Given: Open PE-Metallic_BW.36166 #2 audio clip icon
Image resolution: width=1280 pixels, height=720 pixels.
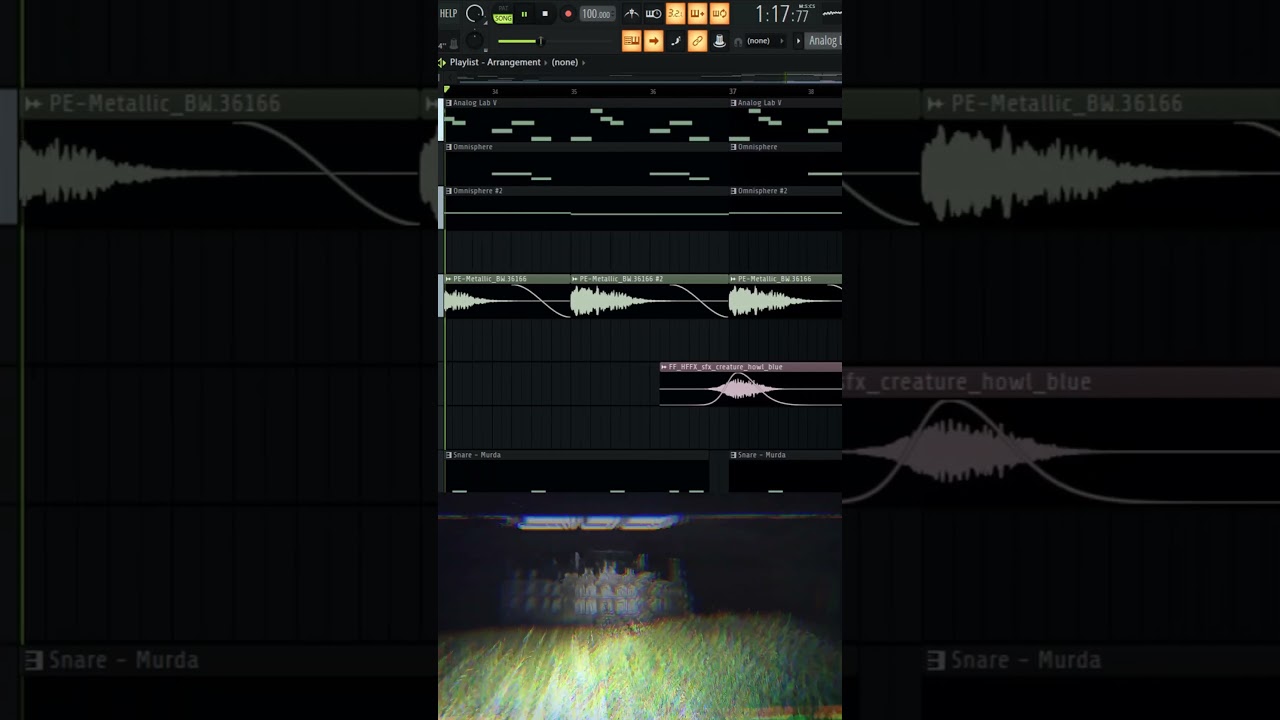Looking at the screenshot, I should click(575, 279).
